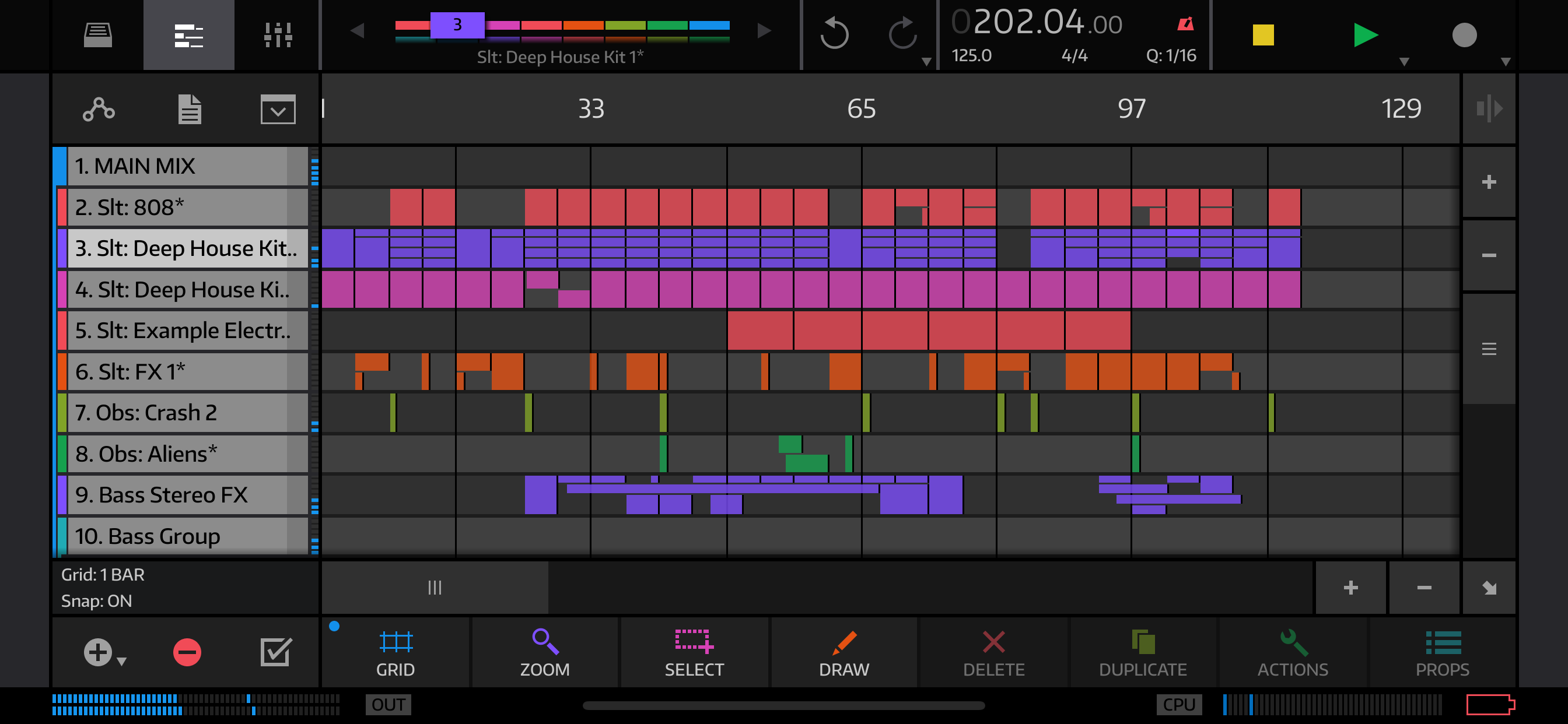Open the mixer view icon
The width and height of the screenshot is (1568, 724).
[278, 34]
